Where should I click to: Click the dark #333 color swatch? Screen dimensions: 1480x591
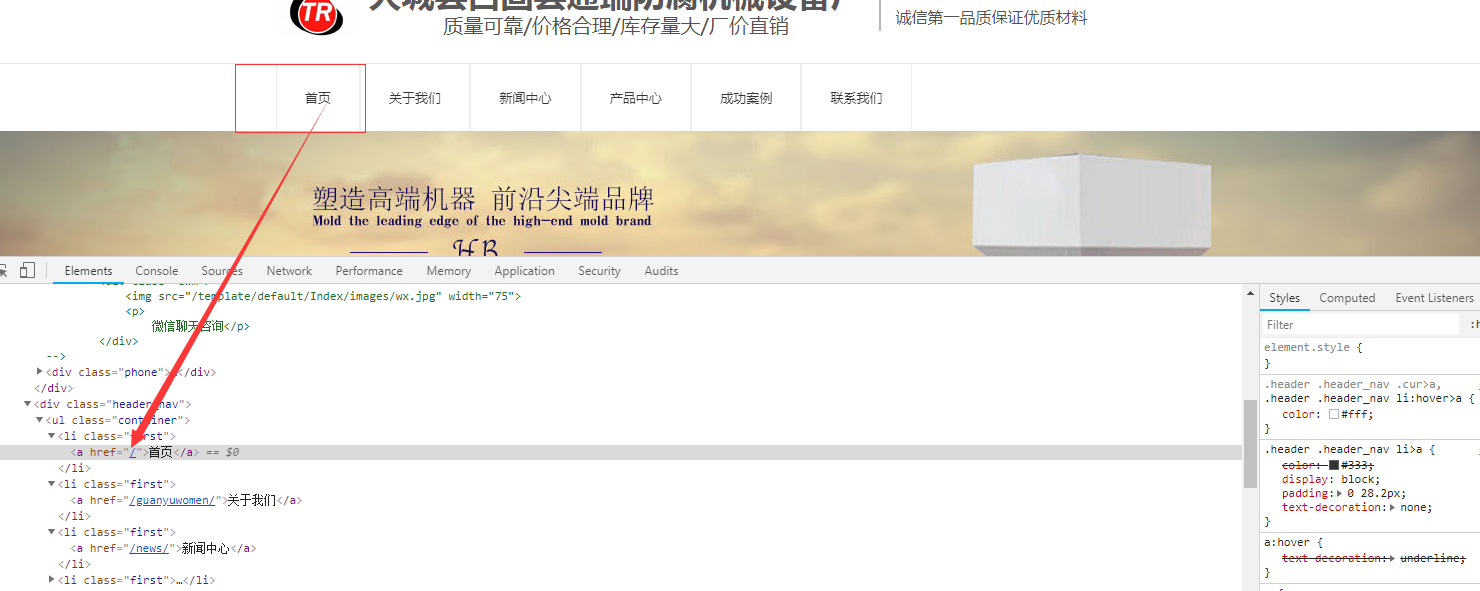(x=1334, y=465)
